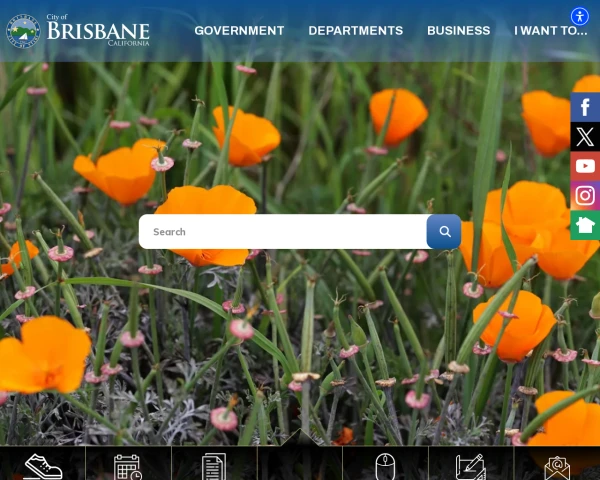
Task: Click the email envelope icon
Action: (x=557, y=468)
